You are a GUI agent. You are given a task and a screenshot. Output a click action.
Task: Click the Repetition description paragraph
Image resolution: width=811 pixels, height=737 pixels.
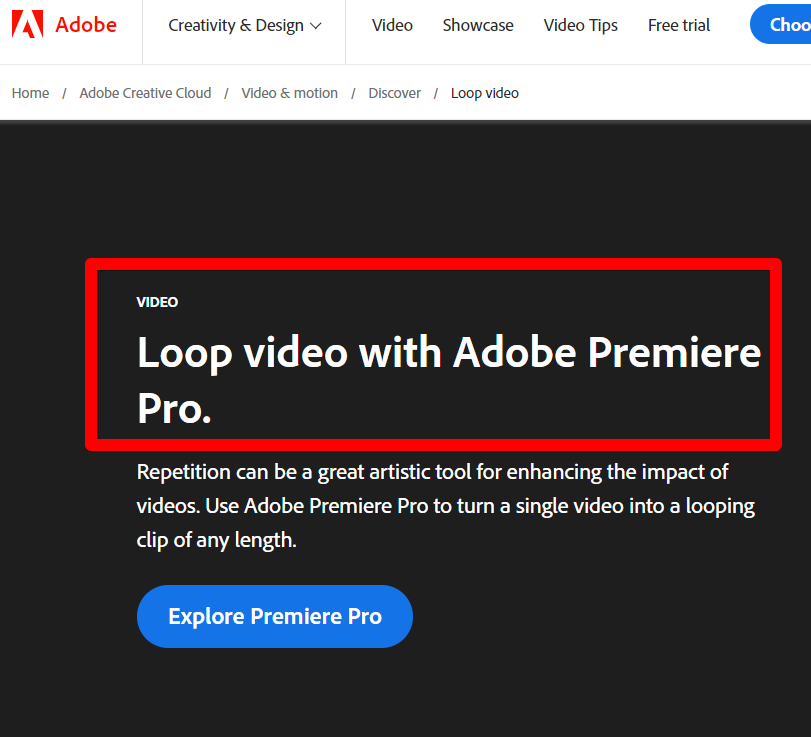point(445,506)
